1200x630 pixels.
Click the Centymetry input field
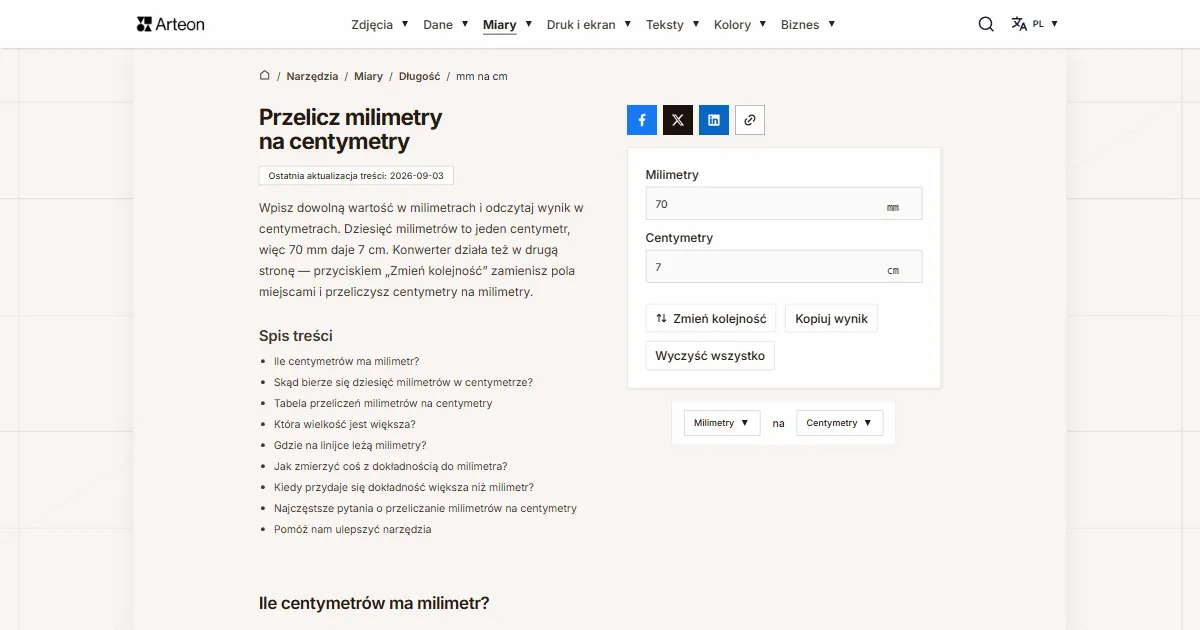tap(784, 267)
